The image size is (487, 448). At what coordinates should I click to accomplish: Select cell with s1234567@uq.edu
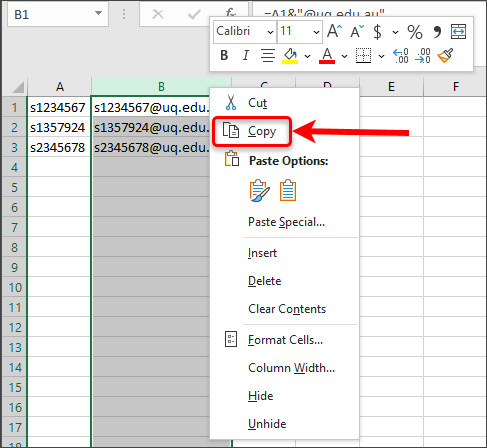[x=151, y=107]
